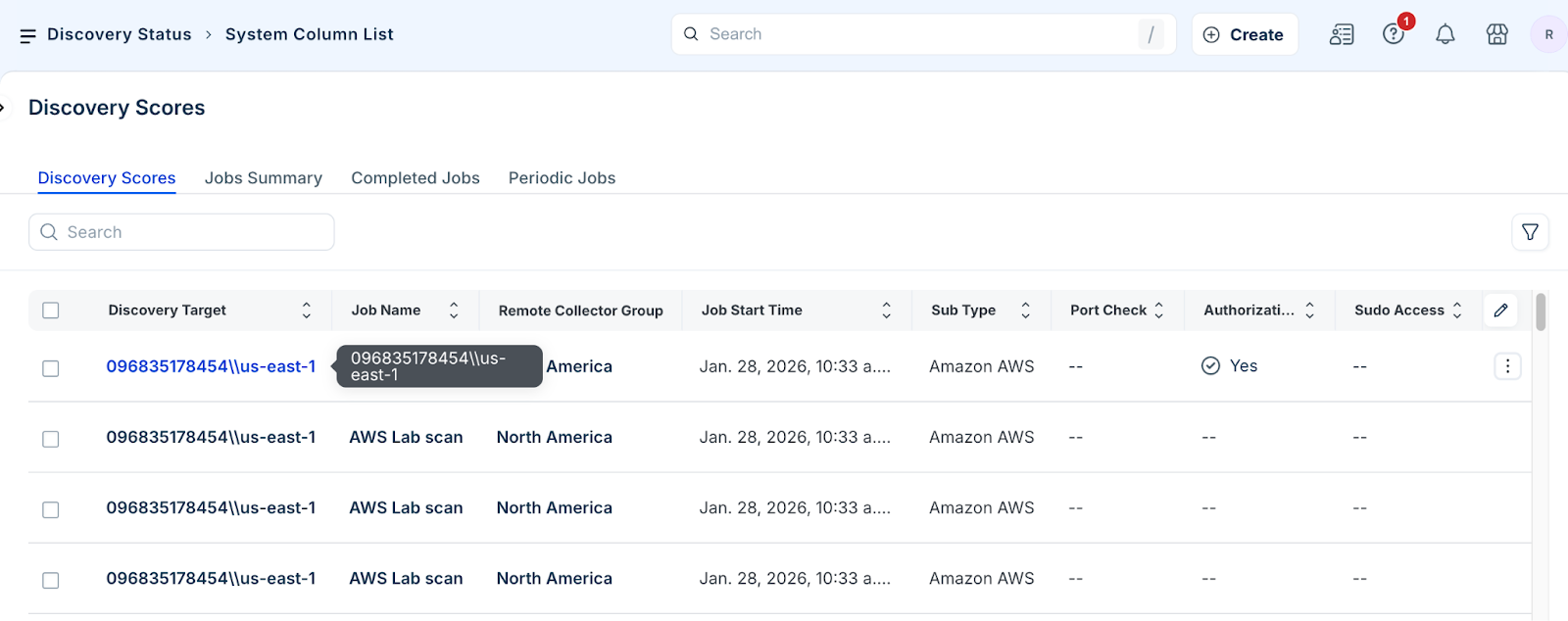Sort by the Sub Type column
Image resolution: width=1568 pixels, height=621 pixels.
[1025, 310]
